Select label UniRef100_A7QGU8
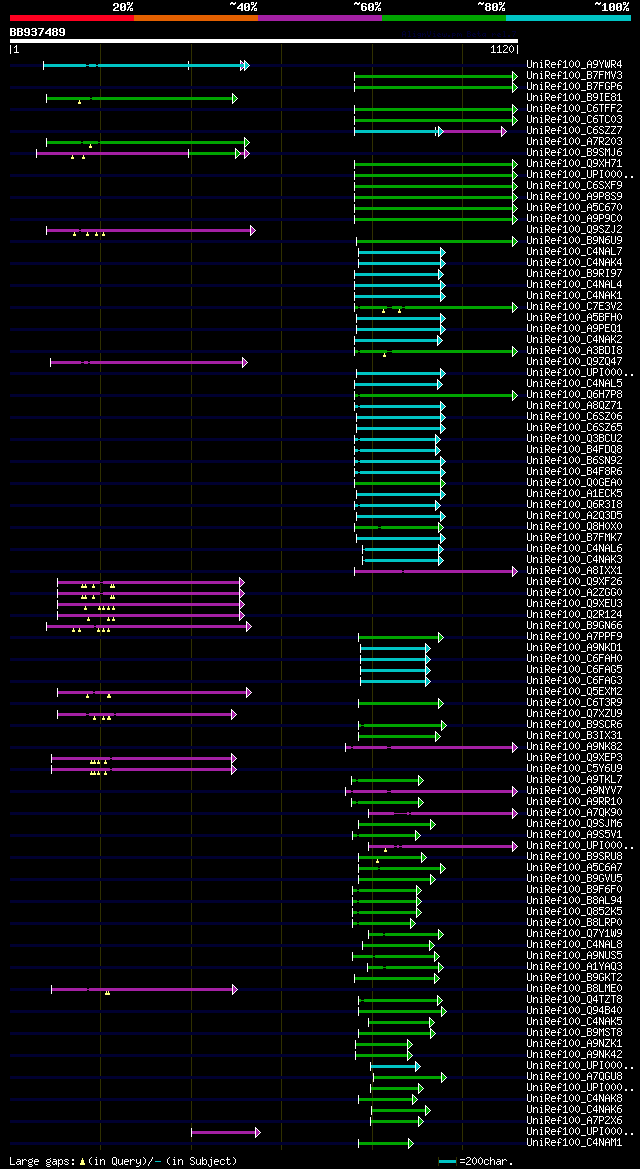This screenshot has height=1169, width=640. point(574,1077)
